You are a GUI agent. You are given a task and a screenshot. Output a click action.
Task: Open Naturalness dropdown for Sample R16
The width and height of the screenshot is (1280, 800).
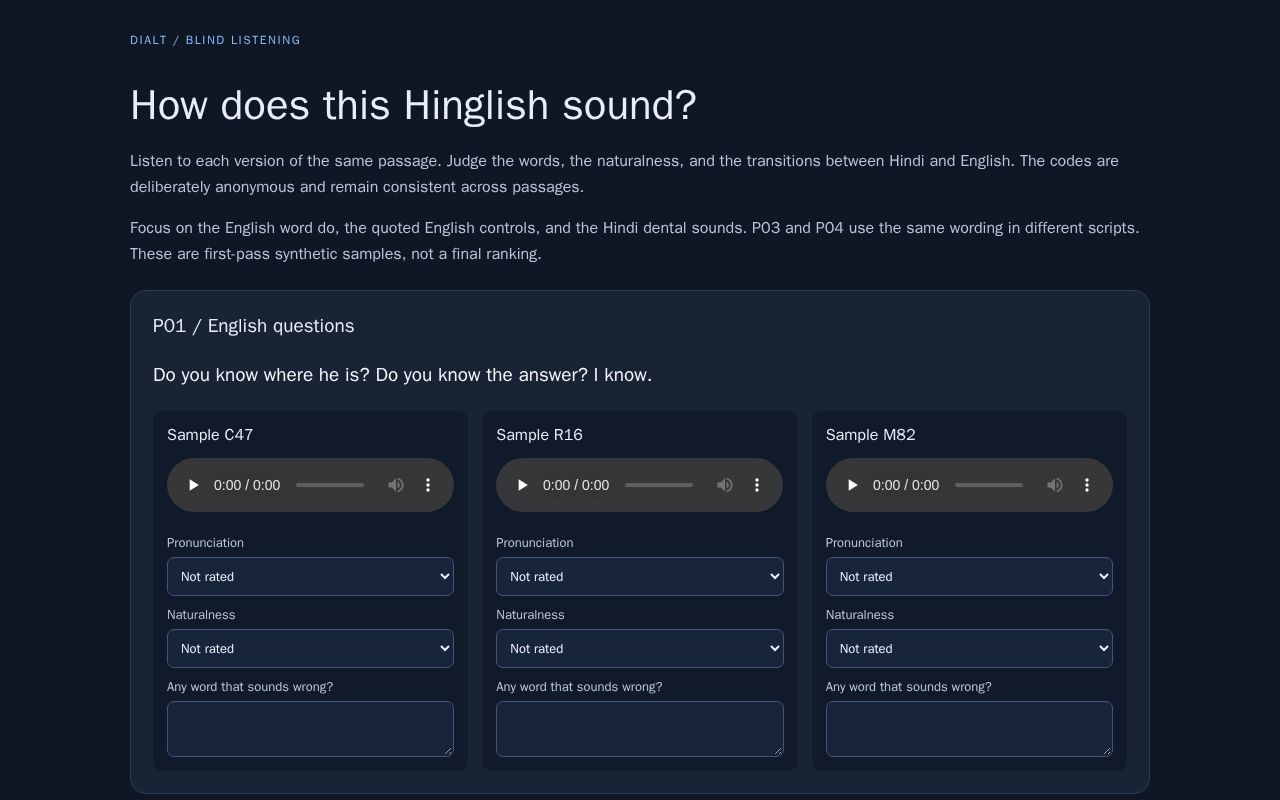tap(640, 648)
